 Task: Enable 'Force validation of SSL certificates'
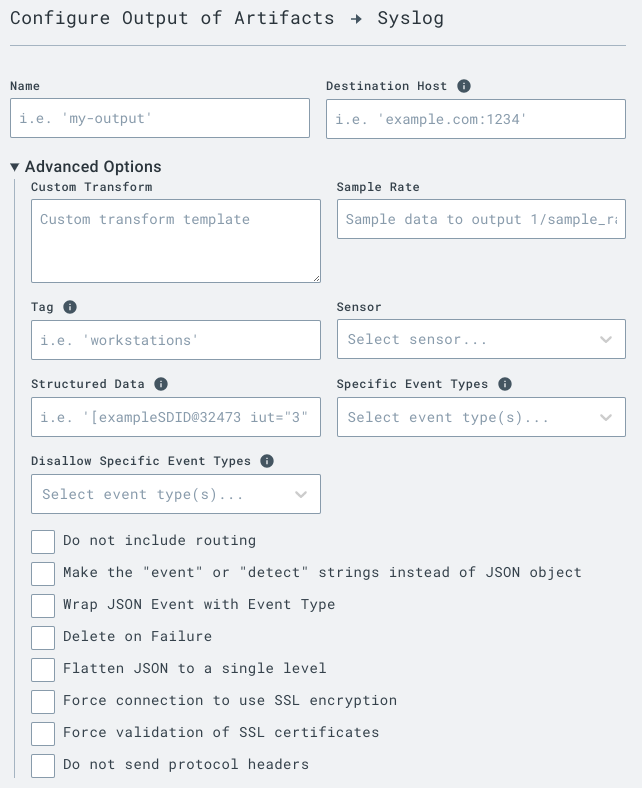pos(43,733)
